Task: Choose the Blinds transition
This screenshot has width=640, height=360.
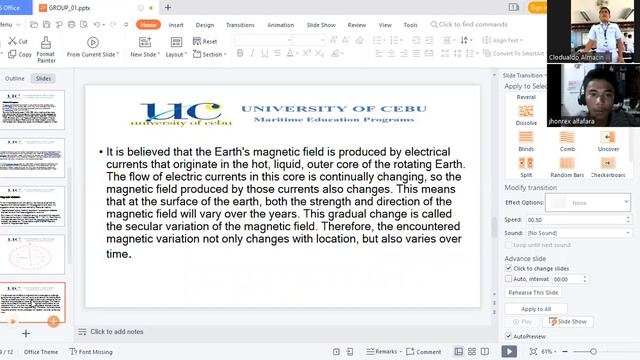Action: (x=526, y=141)
